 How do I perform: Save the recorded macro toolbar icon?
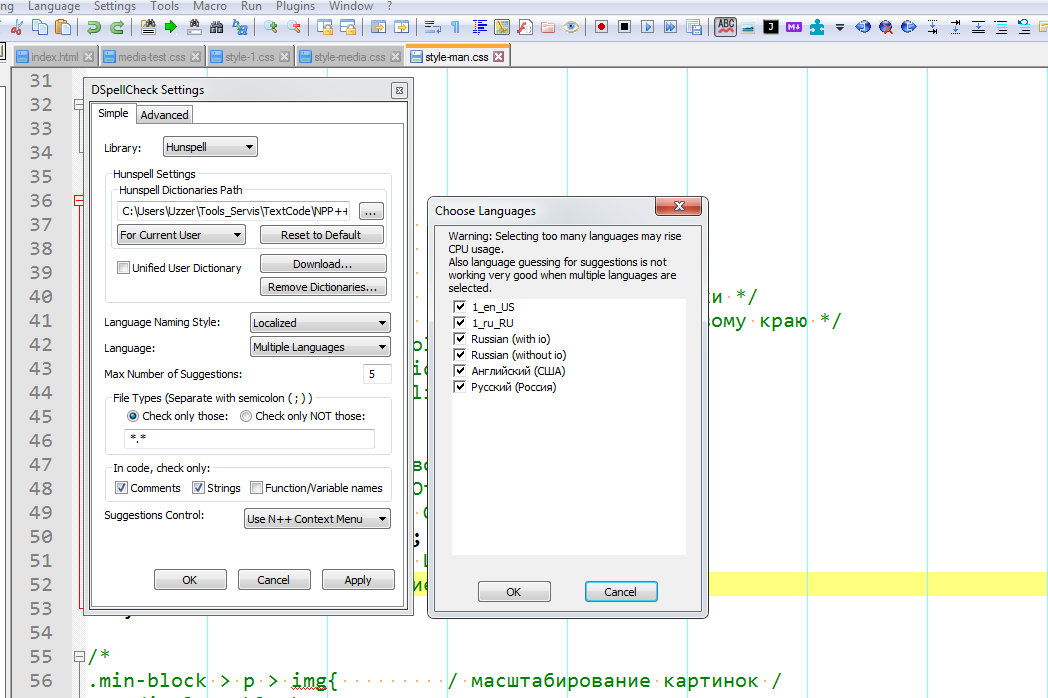[x=694, y=27]
